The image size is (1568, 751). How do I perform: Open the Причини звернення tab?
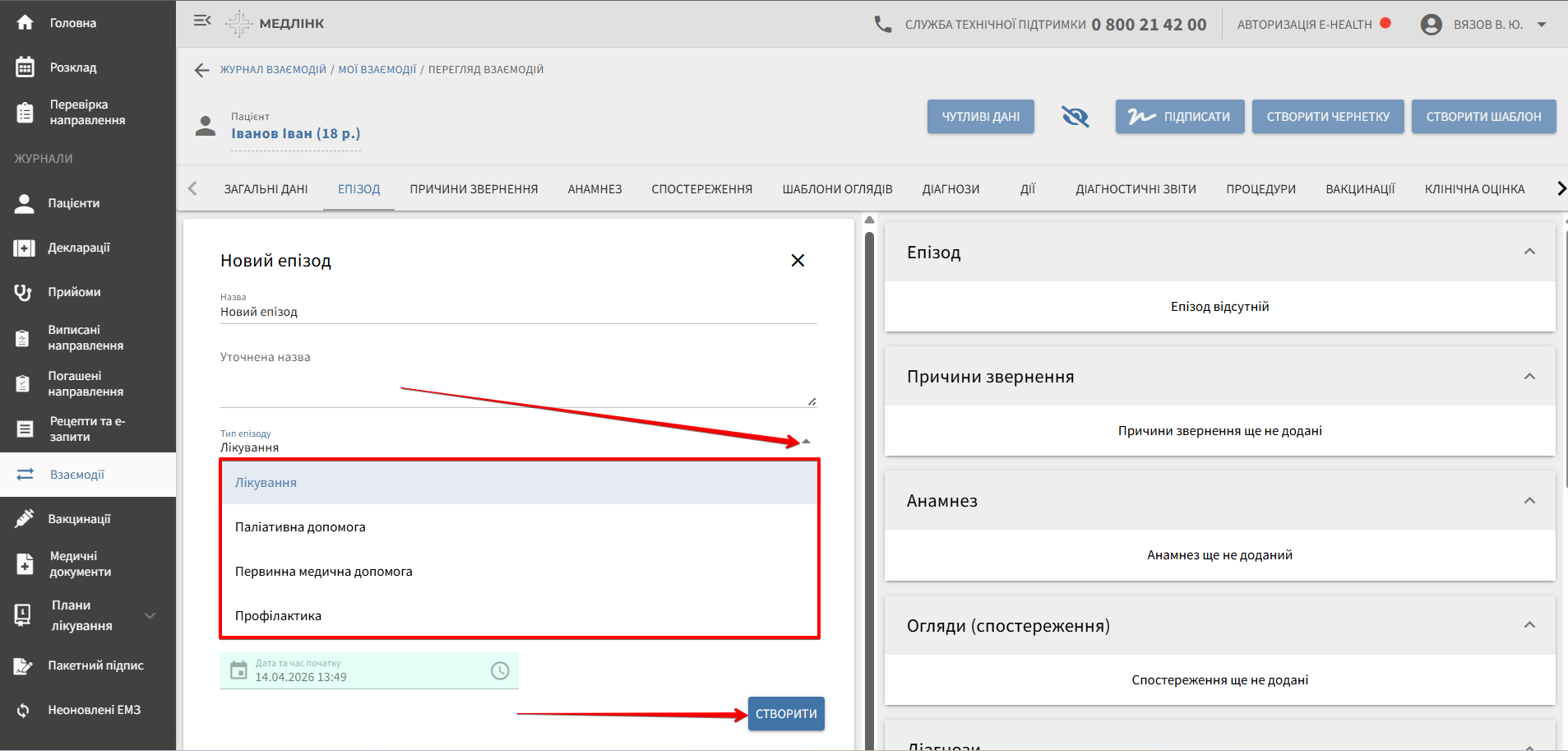474,189
